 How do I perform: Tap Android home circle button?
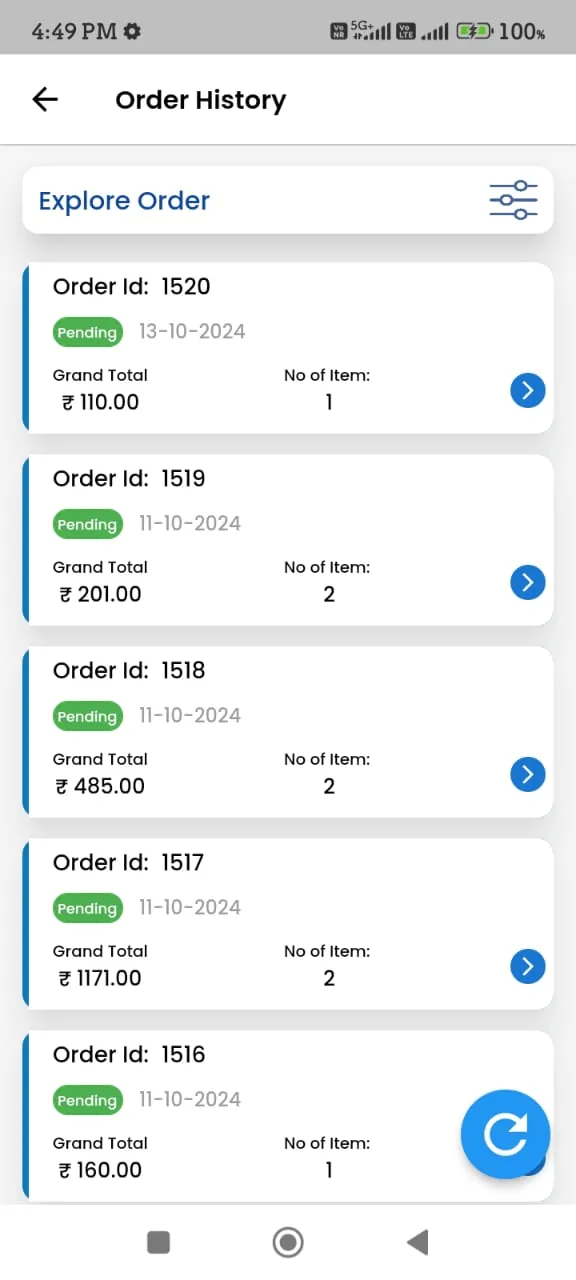pyautogui.click(x=288, y=1242)
